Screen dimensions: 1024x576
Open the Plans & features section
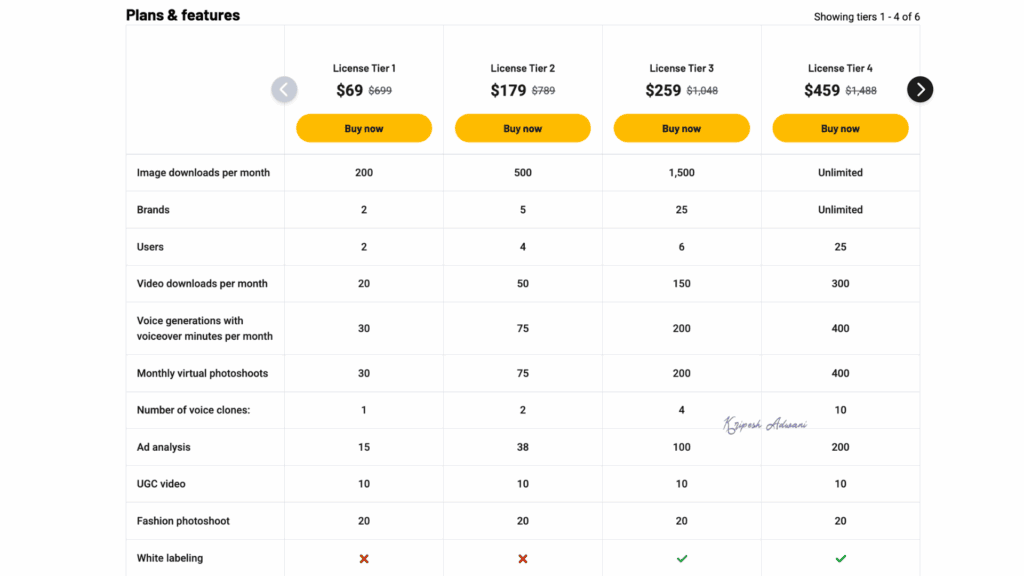181,15
